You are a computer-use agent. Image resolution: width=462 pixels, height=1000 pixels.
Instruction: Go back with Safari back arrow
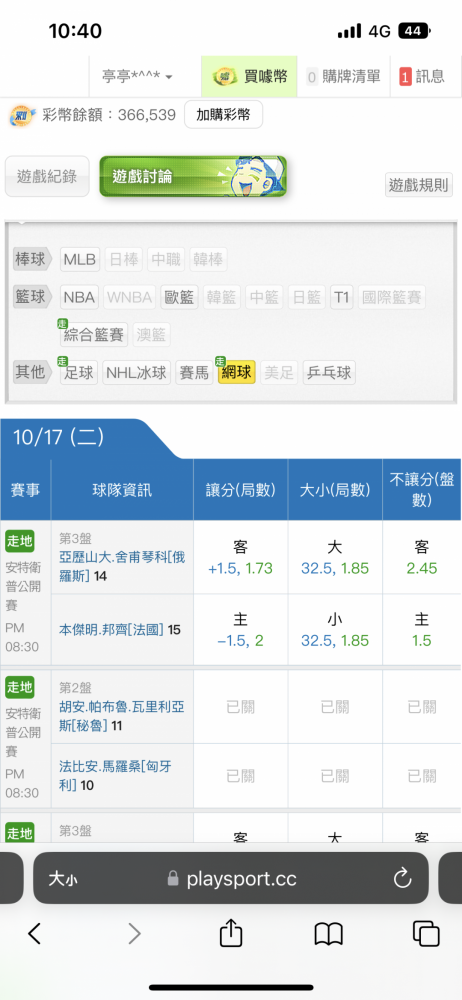[x=35, y=934]
